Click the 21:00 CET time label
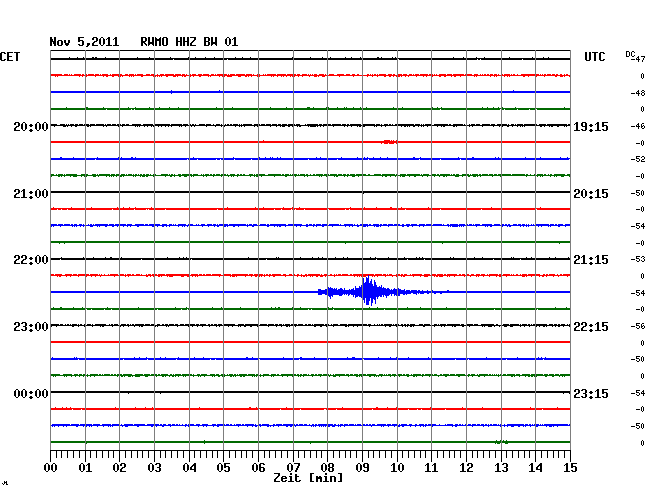The height and width of the screenshot is (494, 650). tap(31, 194)
